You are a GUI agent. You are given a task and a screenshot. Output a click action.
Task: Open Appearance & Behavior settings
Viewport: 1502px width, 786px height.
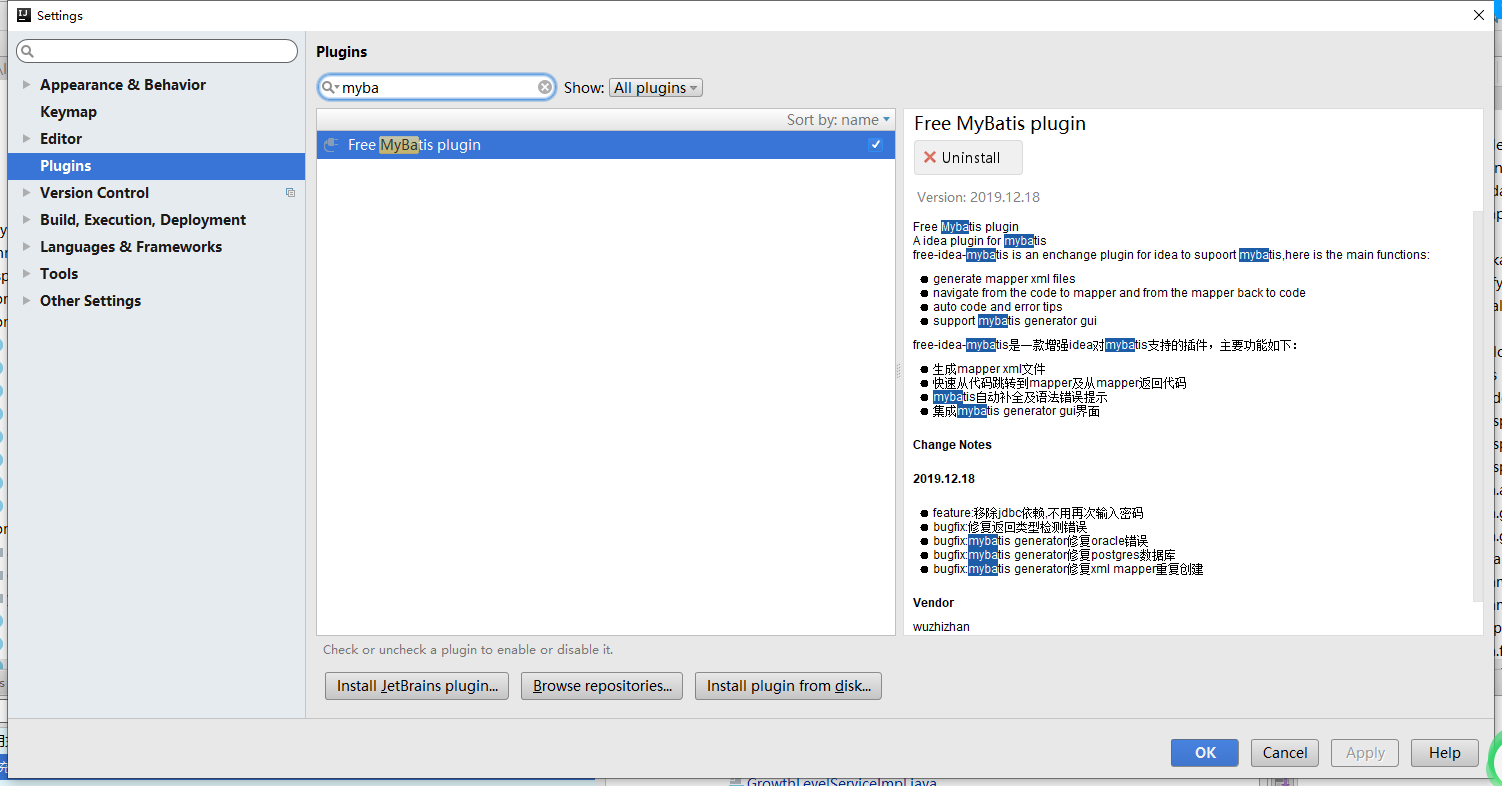coord(123,85)
